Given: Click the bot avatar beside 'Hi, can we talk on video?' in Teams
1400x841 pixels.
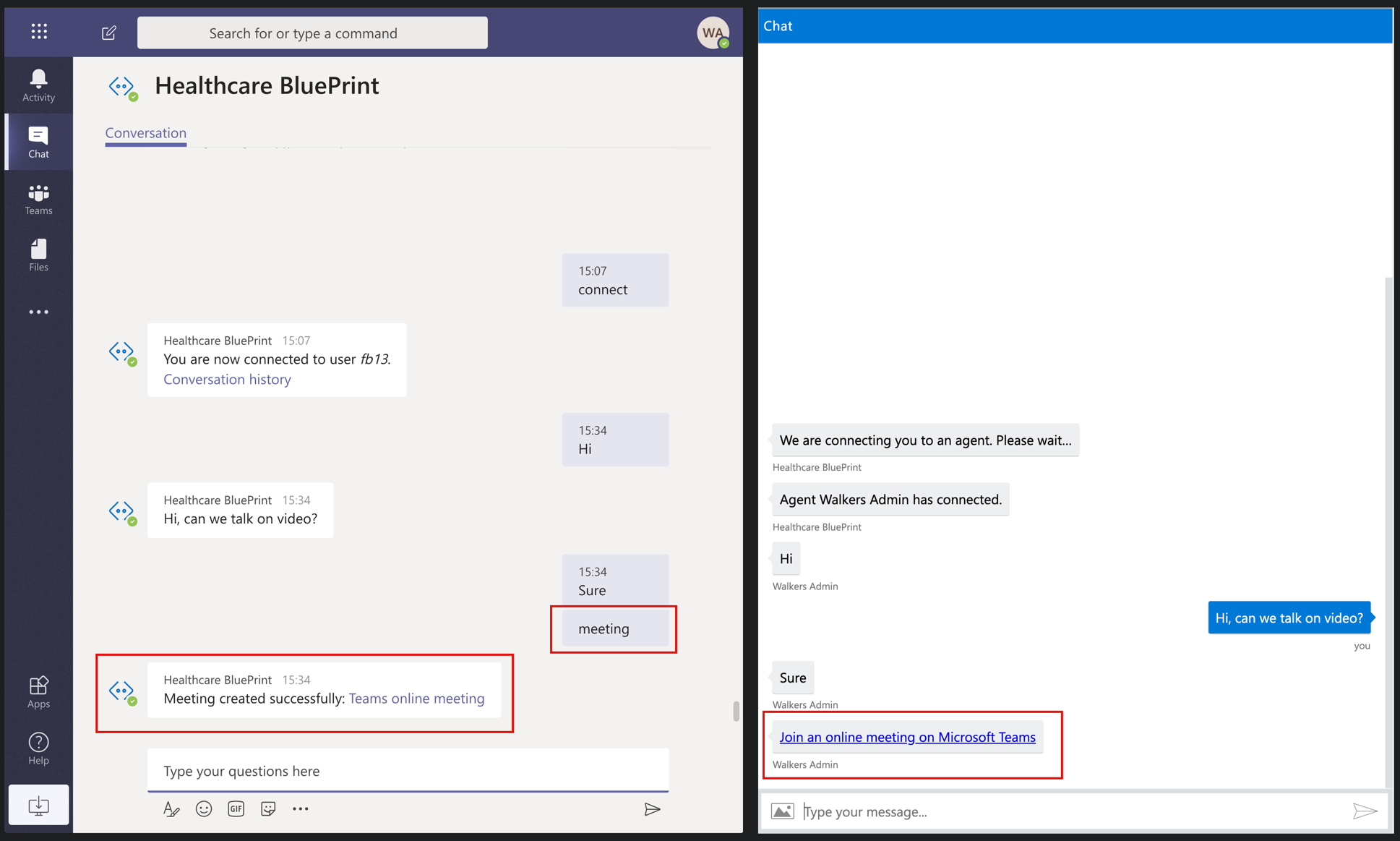Looking at the screenshot, I should (123, 513).
